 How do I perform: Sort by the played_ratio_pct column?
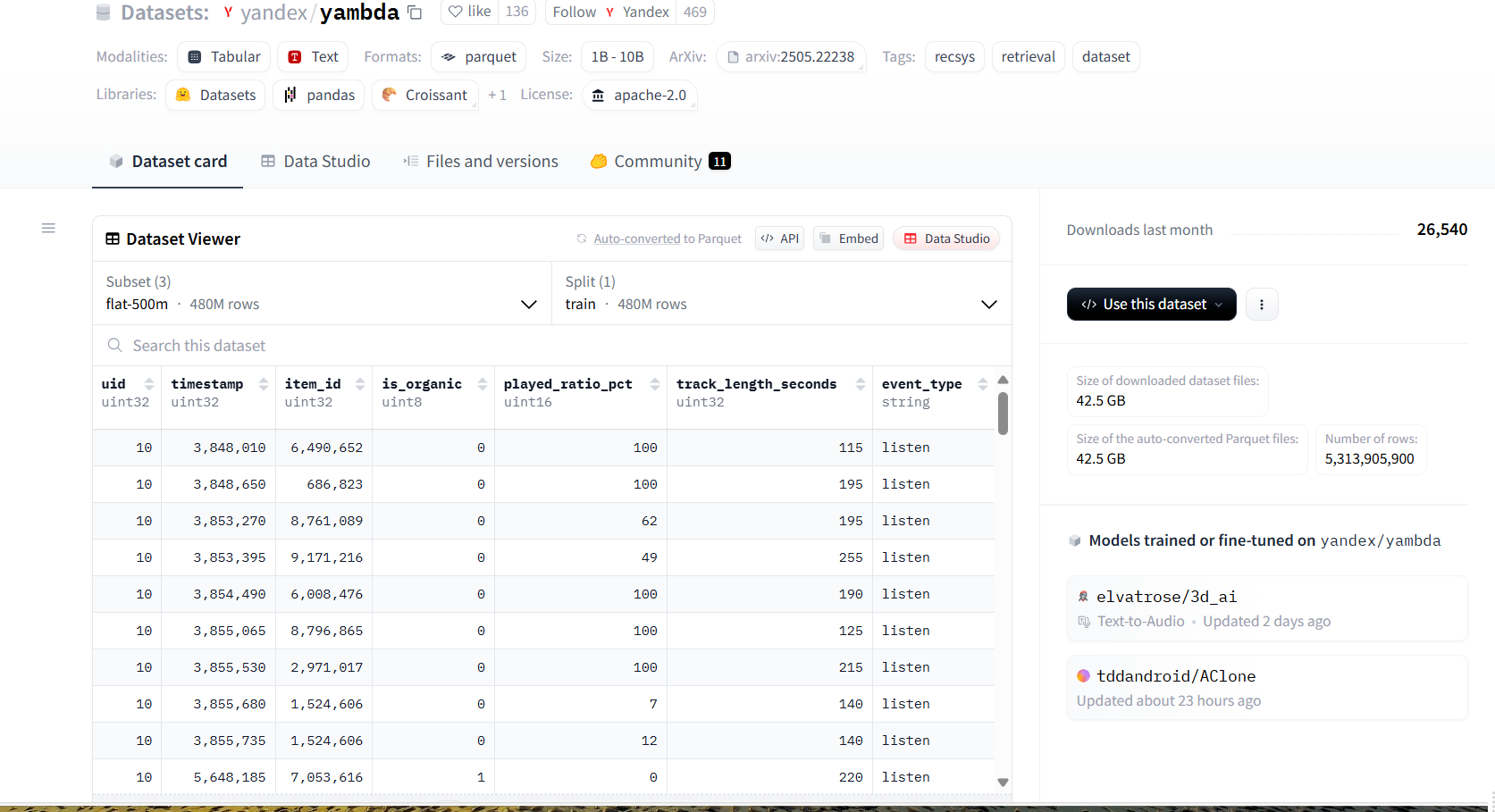click(655, 384)
